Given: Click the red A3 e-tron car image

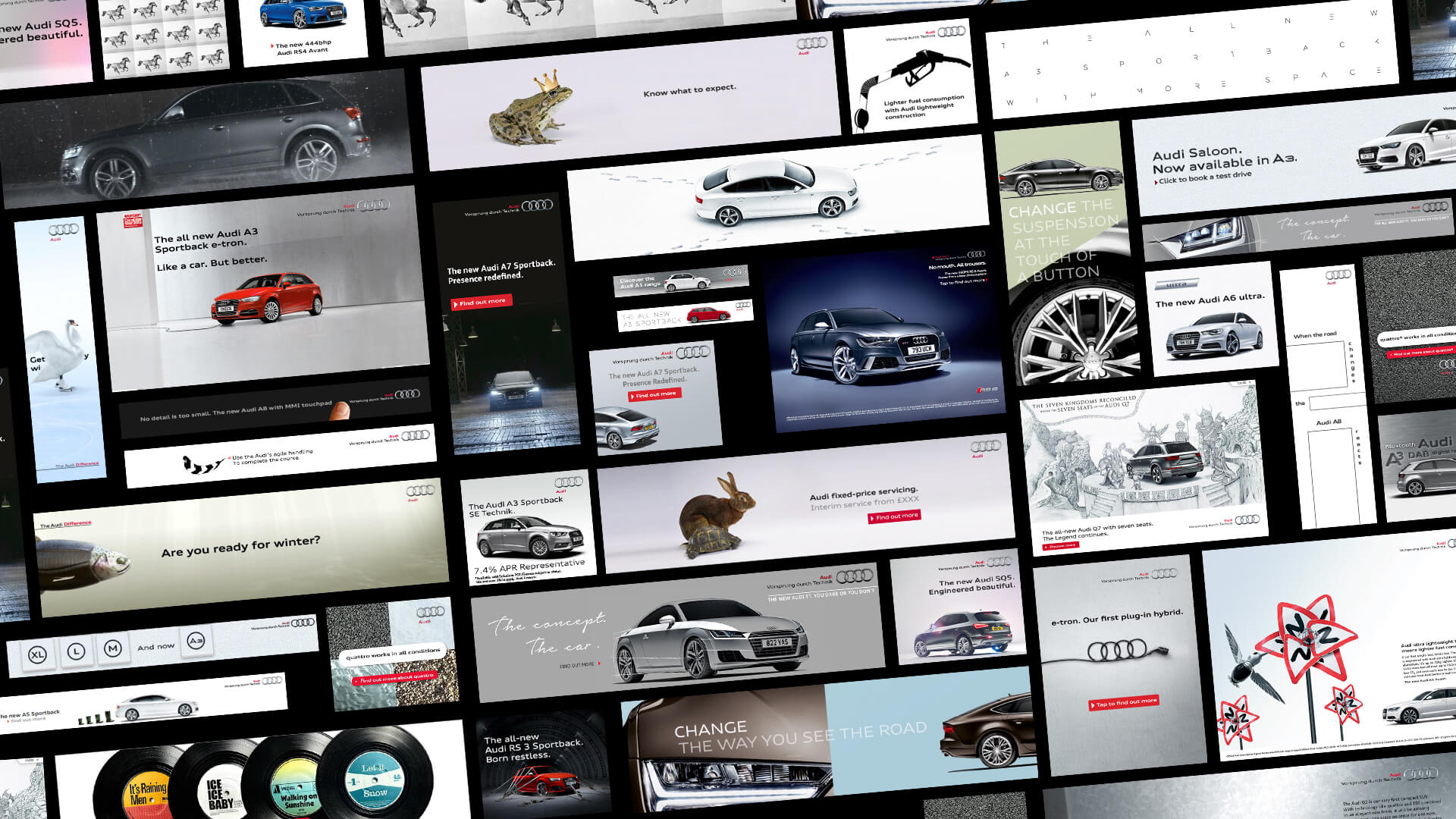Looking at the screenshot, I should (x=268, y=300).
